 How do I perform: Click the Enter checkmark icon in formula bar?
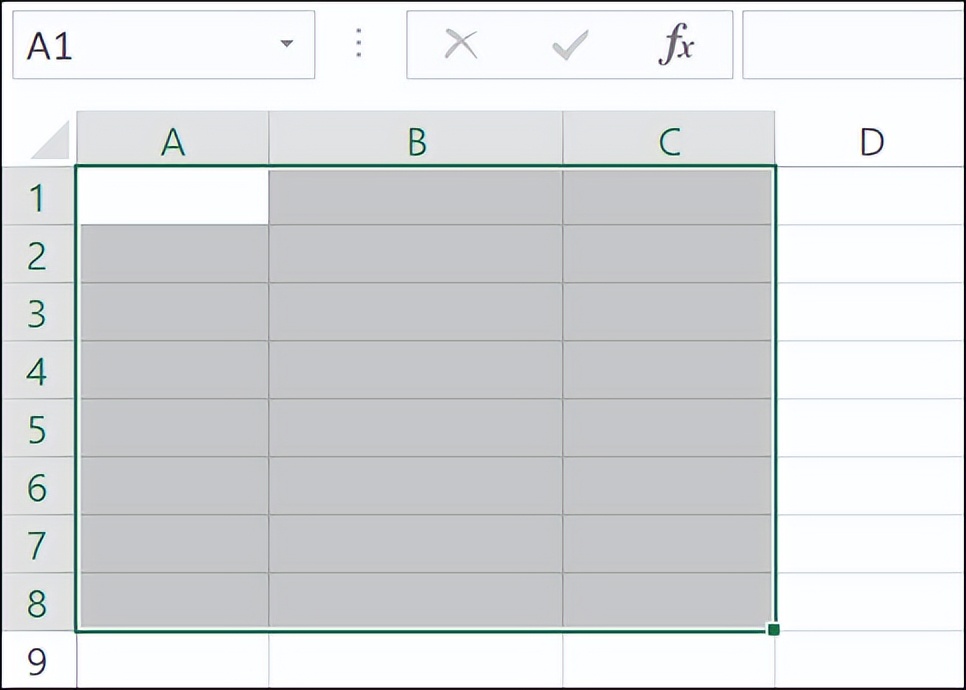point(570,45)
